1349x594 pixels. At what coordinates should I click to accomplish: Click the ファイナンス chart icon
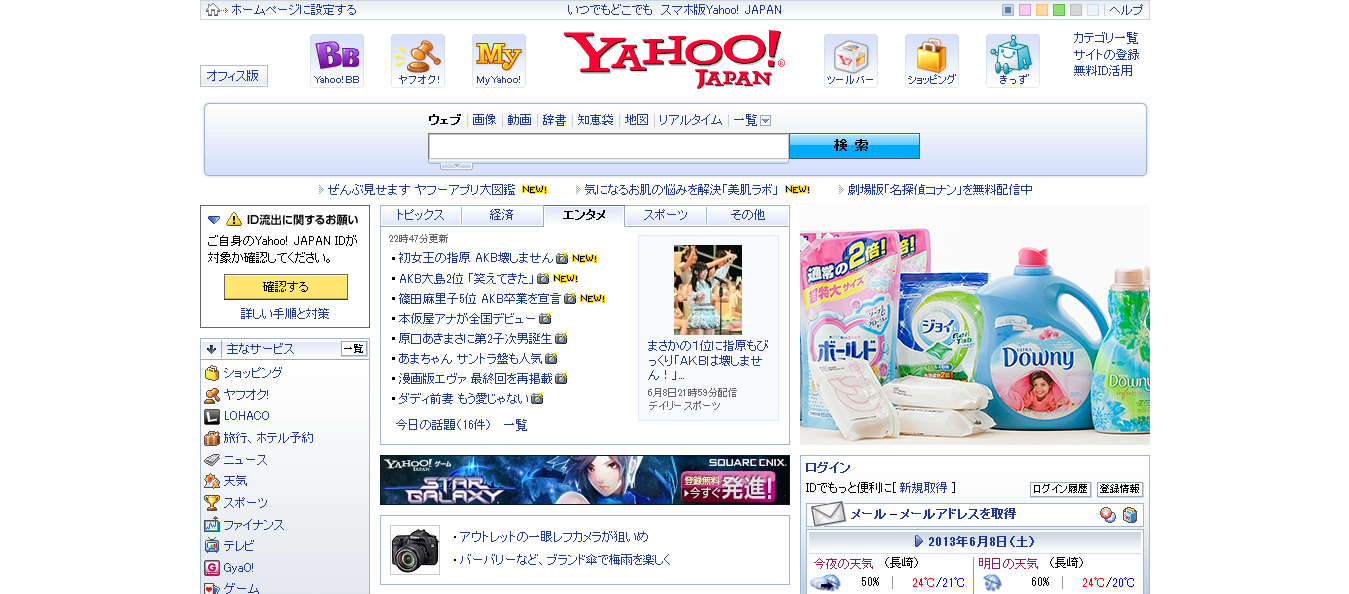click(x=212, y=525)
